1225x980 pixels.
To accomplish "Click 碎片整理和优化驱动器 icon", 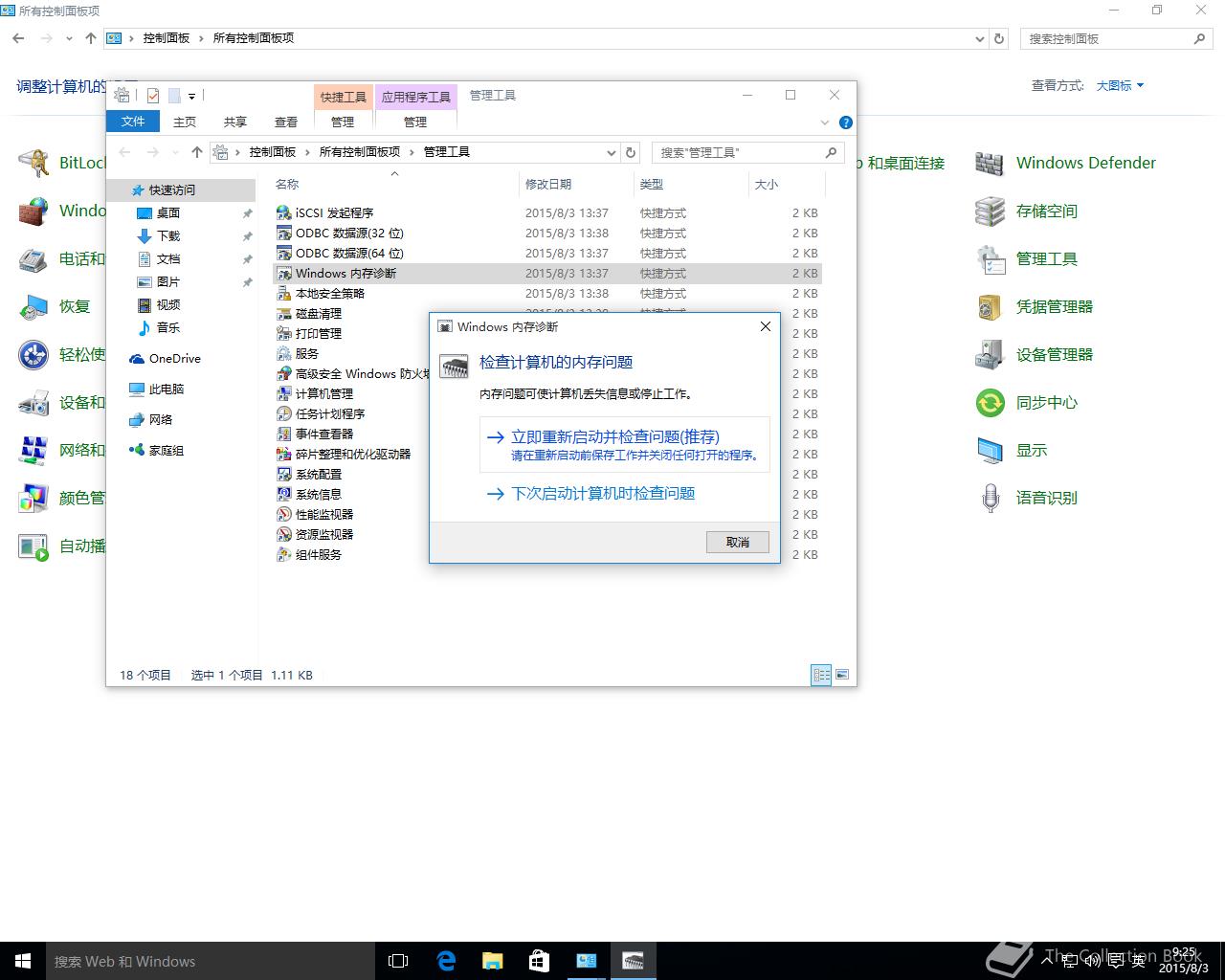I will tap(283, 454).
